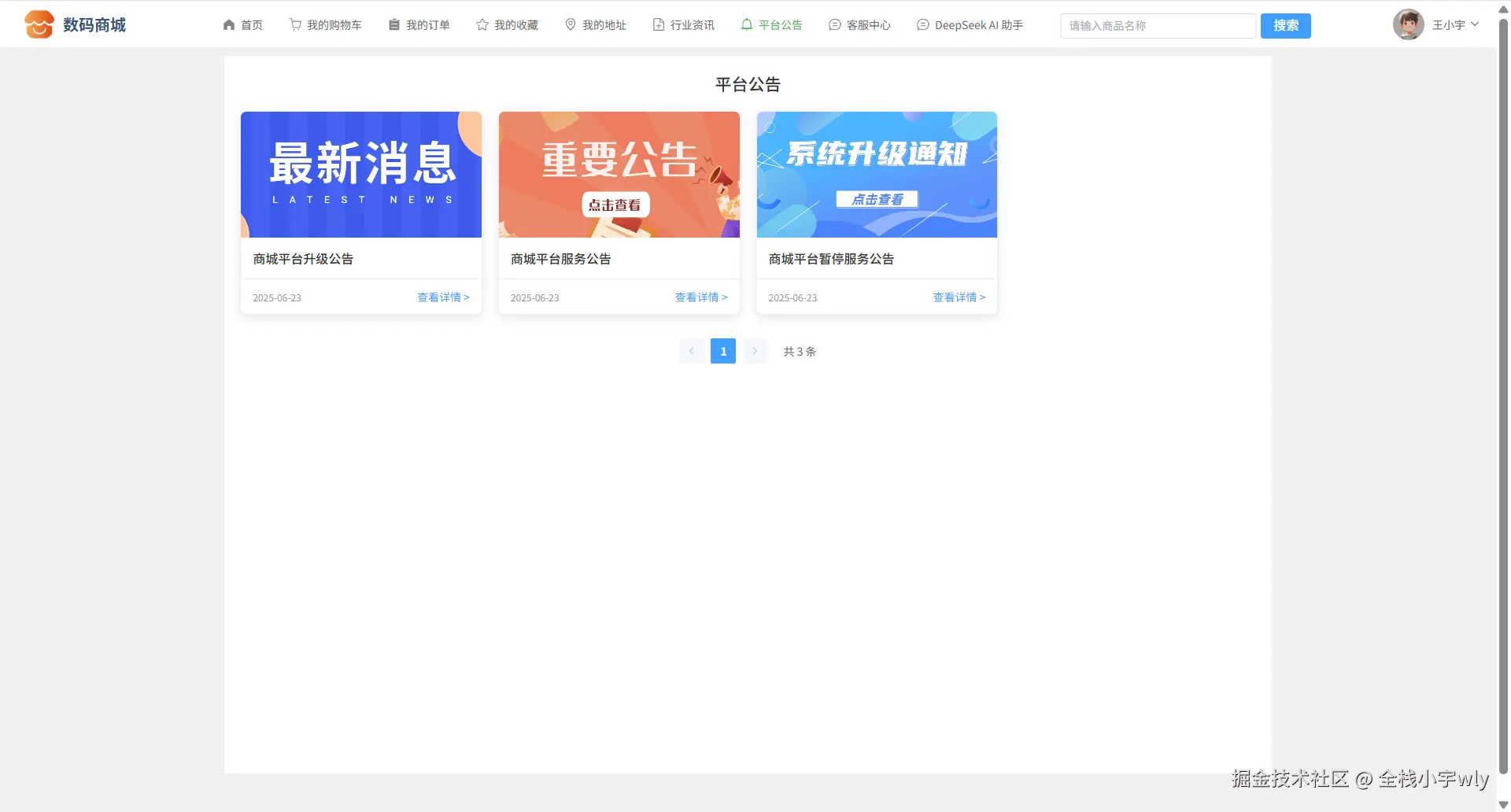Screen dimensions: 1511x812
Task: Select page 1 in pagination
Action: (x=723, y=351)
